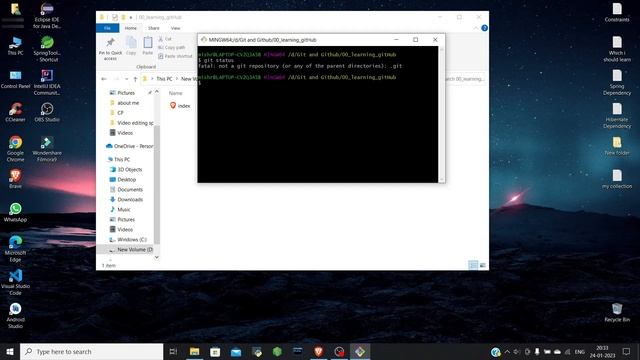Click This PC in address breadcrumb
Screen dimensions: 640x360
click(164, 79)
